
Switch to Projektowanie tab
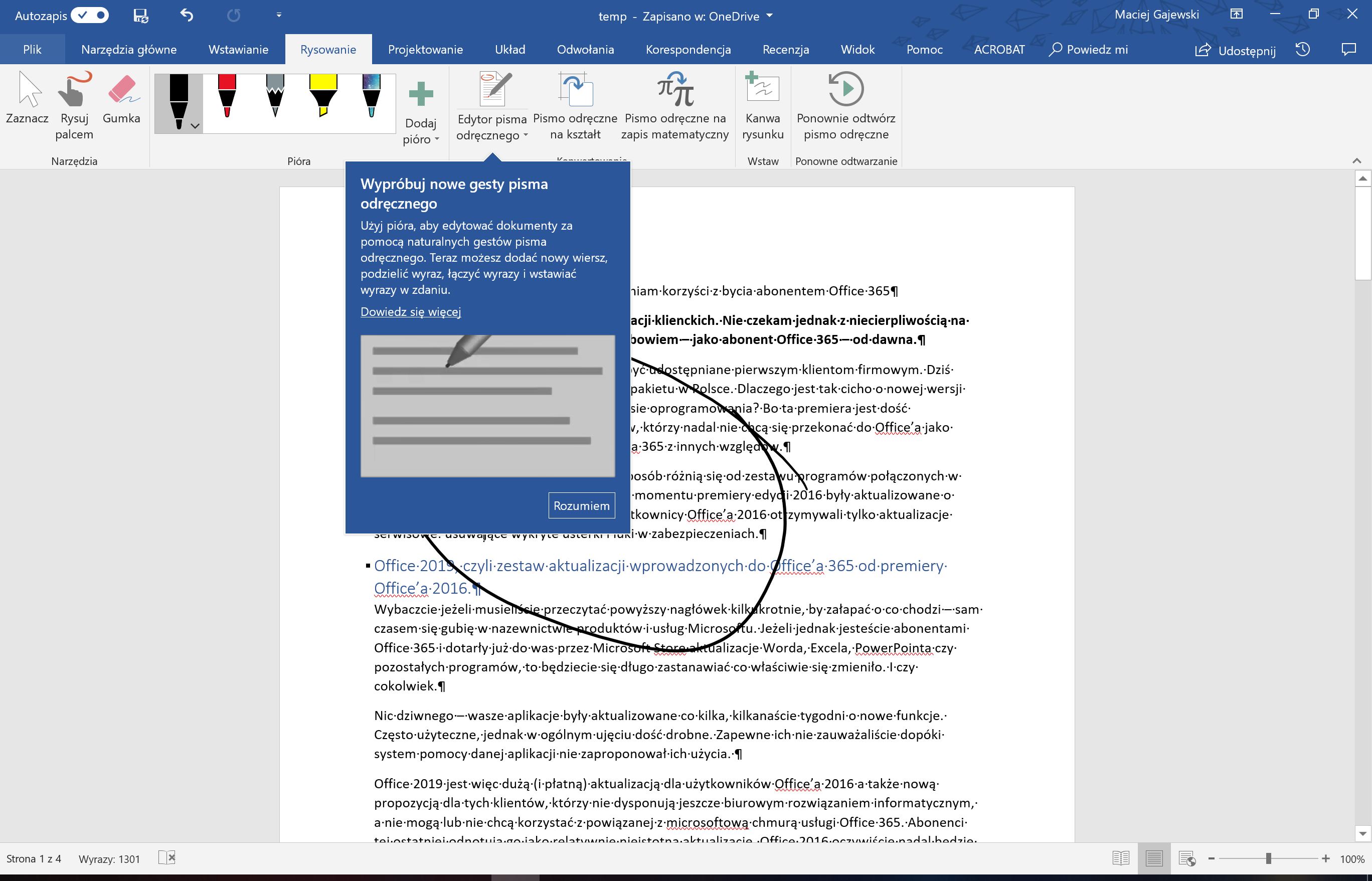click(425, 49)
